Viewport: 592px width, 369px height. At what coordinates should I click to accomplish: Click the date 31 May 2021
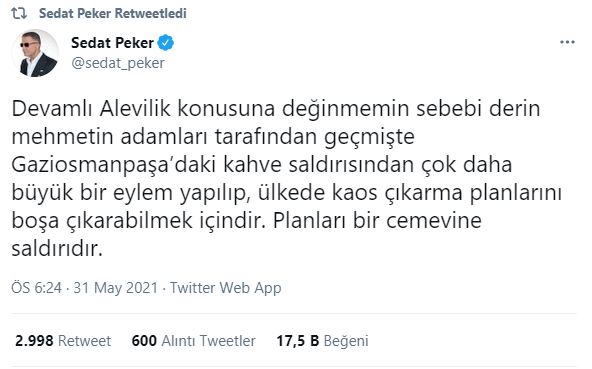(x=116, y=288)
